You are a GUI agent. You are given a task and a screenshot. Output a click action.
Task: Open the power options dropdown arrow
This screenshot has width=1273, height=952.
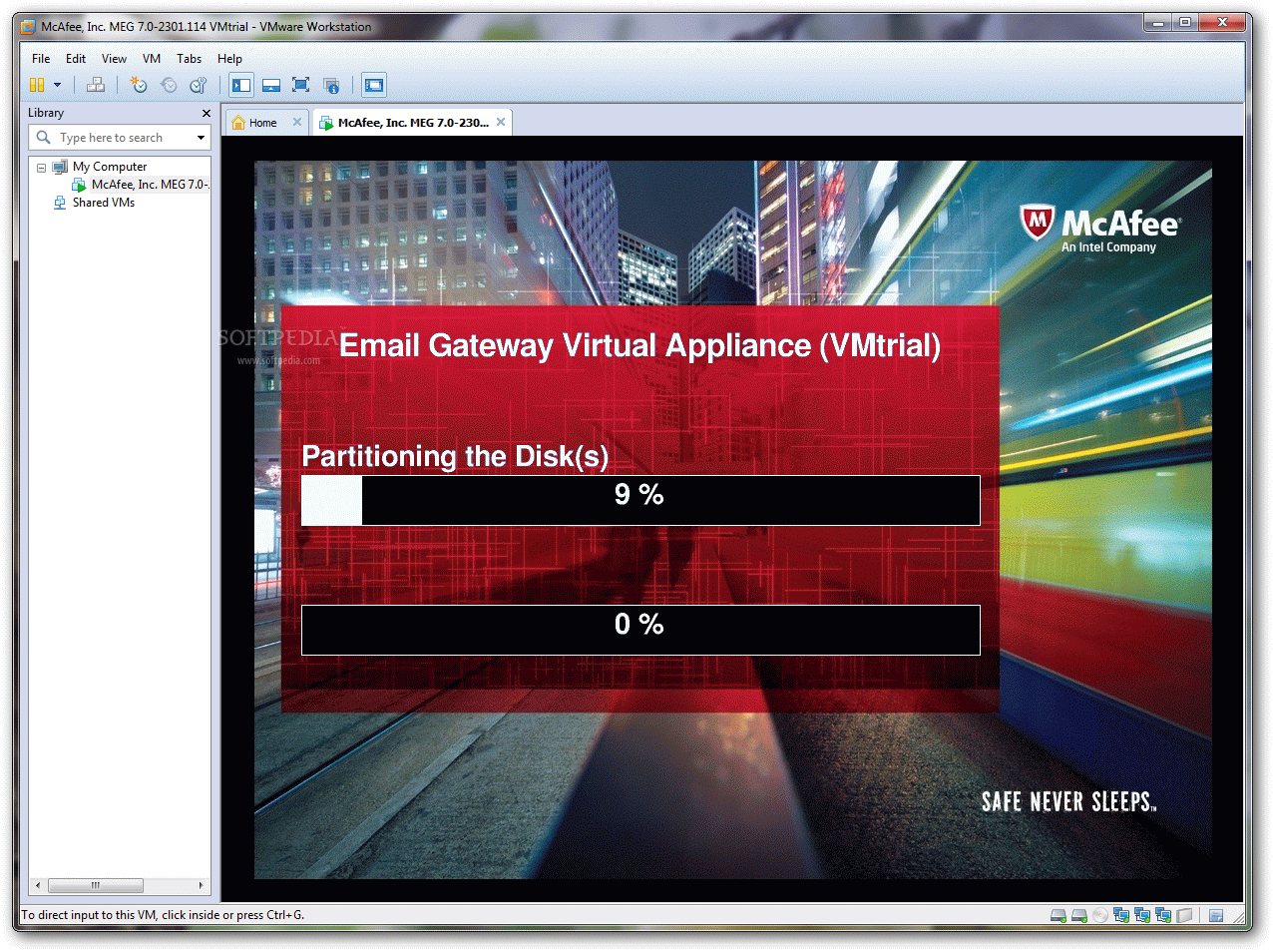pyautogui.click(x=57, y=85)
